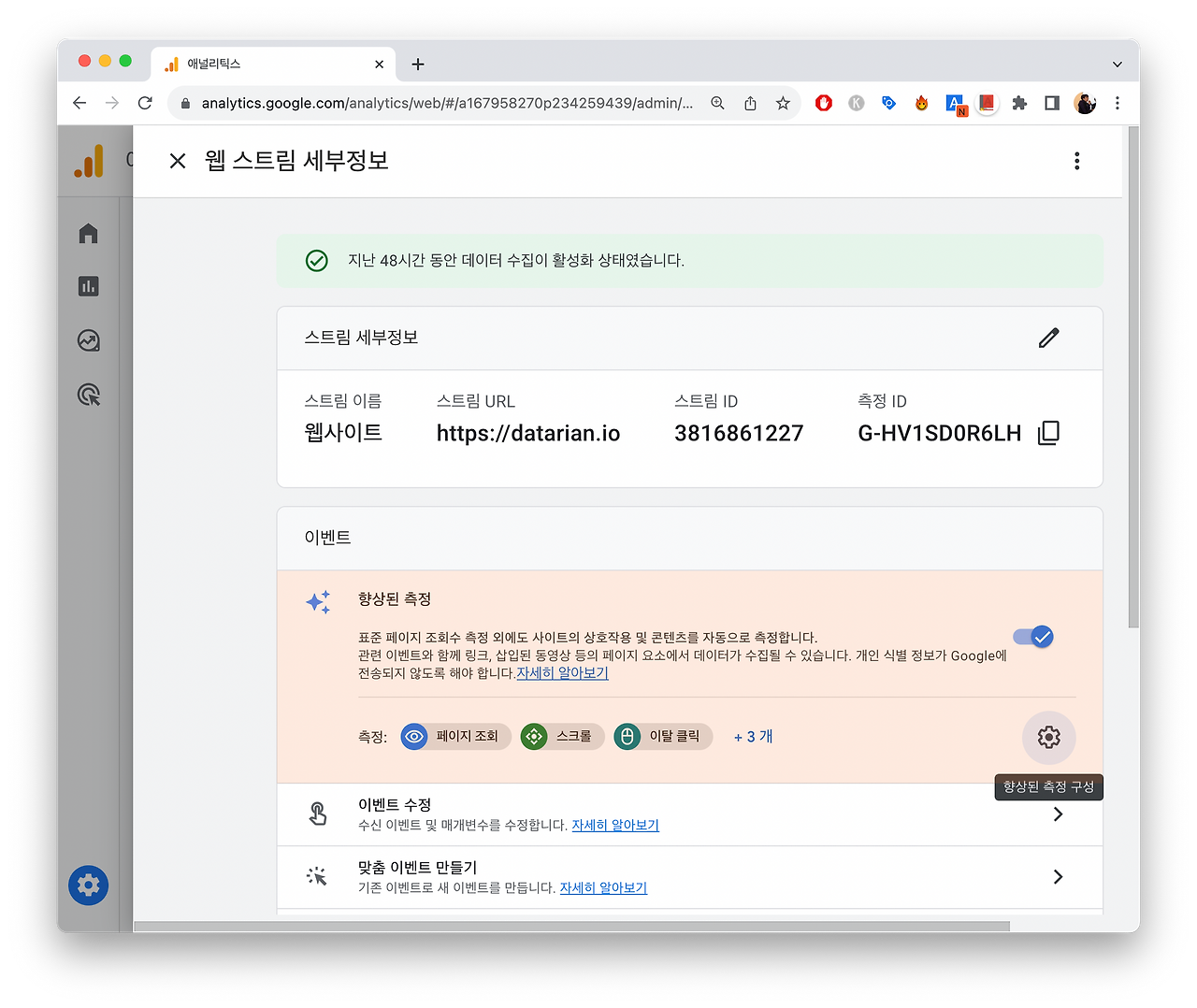Bookmark this page with the star icon
This screenshot has height=1008, width=1197.
[783, 103]
